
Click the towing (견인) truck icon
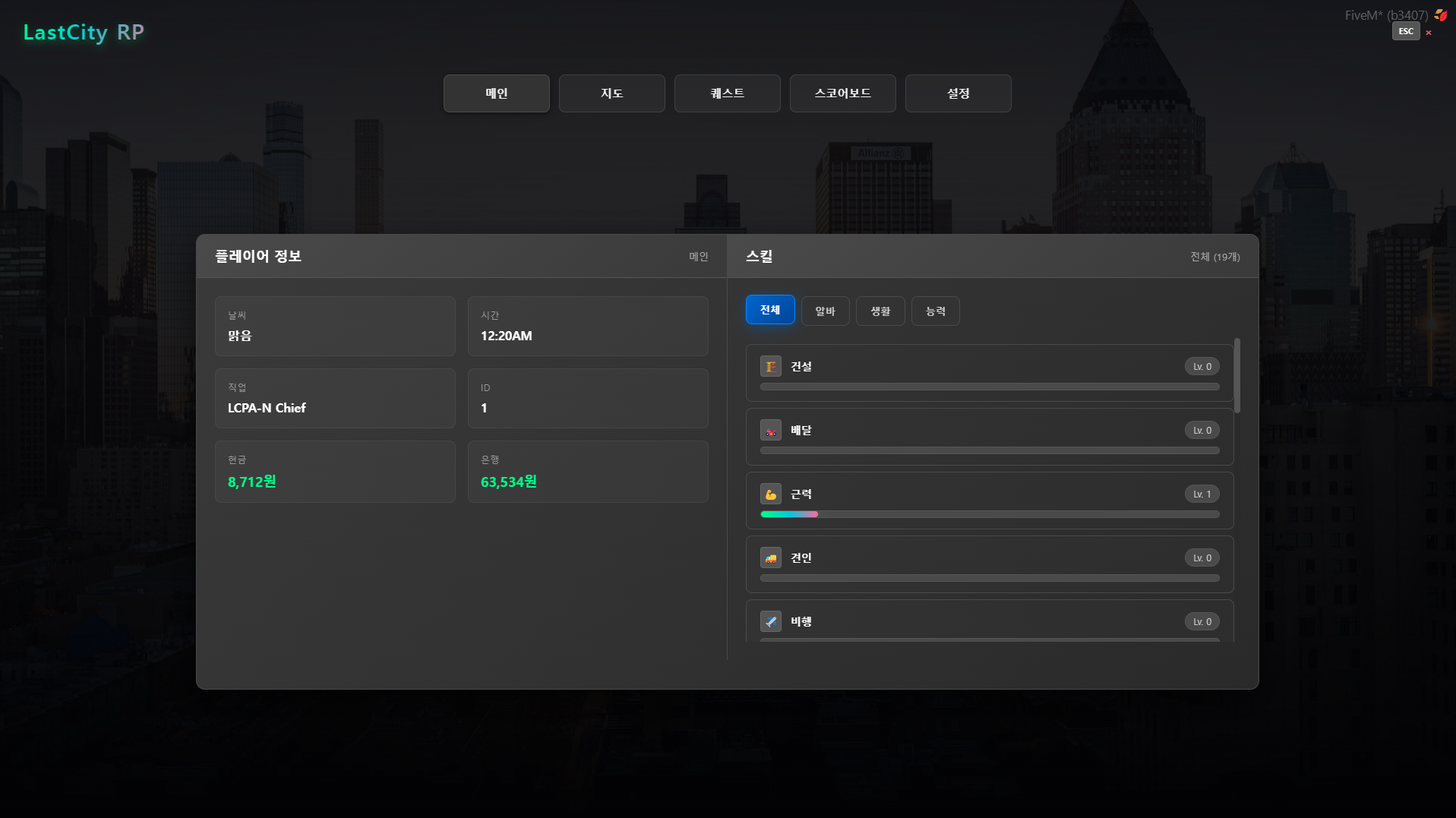tap(770, 558)
